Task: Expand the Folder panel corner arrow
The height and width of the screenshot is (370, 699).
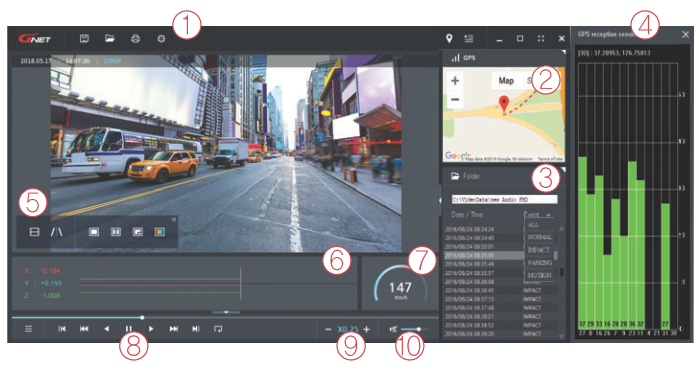Action: (x=563, y=170)
